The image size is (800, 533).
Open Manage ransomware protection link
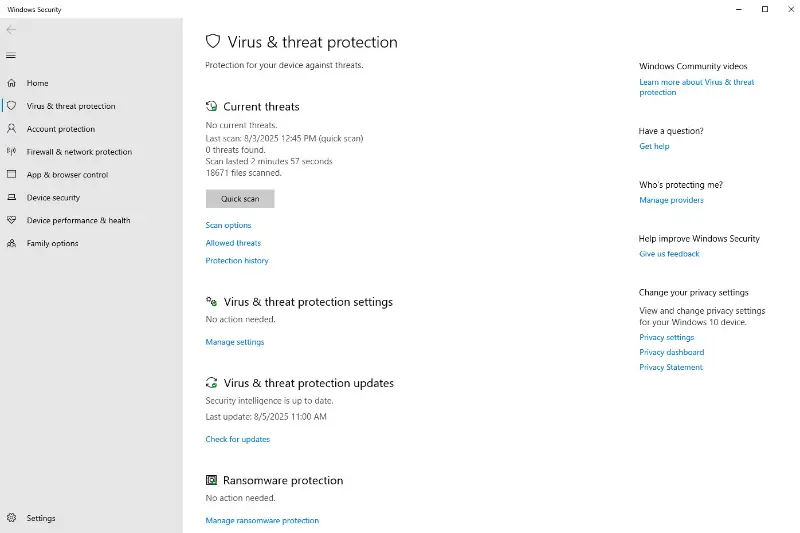(x=262, y=521)
